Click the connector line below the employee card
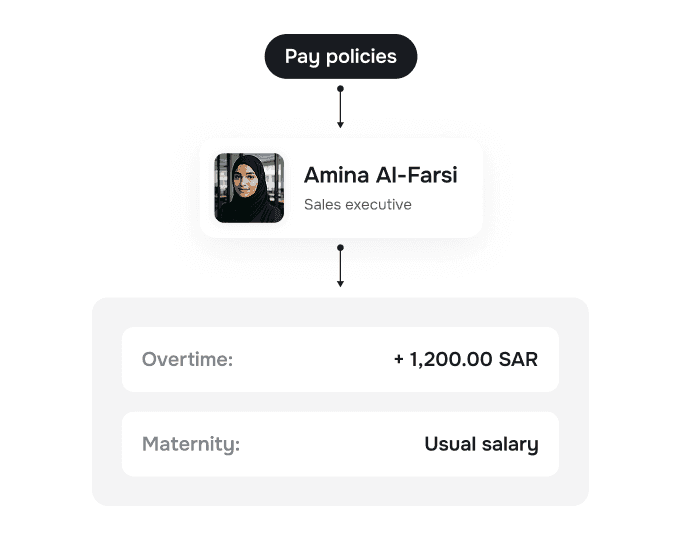 (340, 264)
